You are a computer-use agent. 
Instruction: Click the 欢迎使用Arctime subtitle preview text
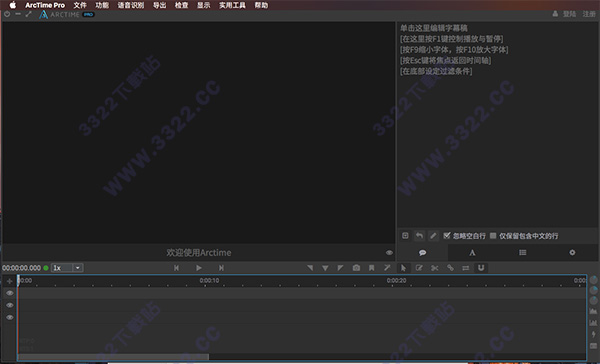click(x=199, y=253)
